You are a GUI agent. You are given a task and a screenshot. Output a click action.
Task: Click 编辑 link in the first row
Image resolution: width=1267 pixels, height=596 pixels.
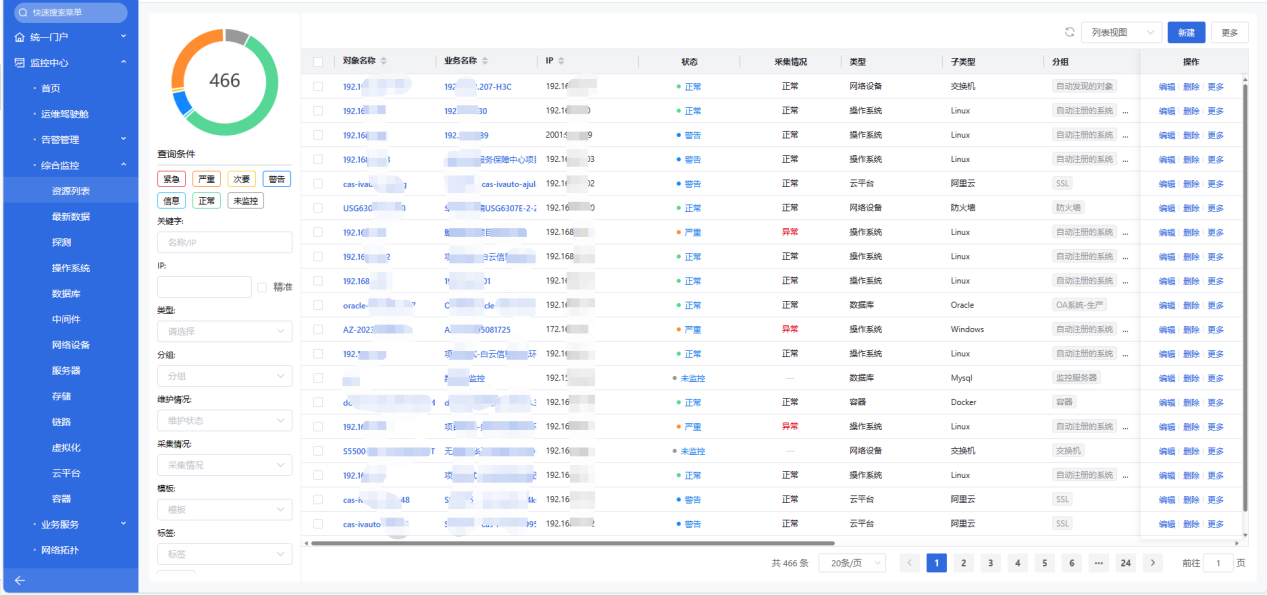coord(1166,87)
